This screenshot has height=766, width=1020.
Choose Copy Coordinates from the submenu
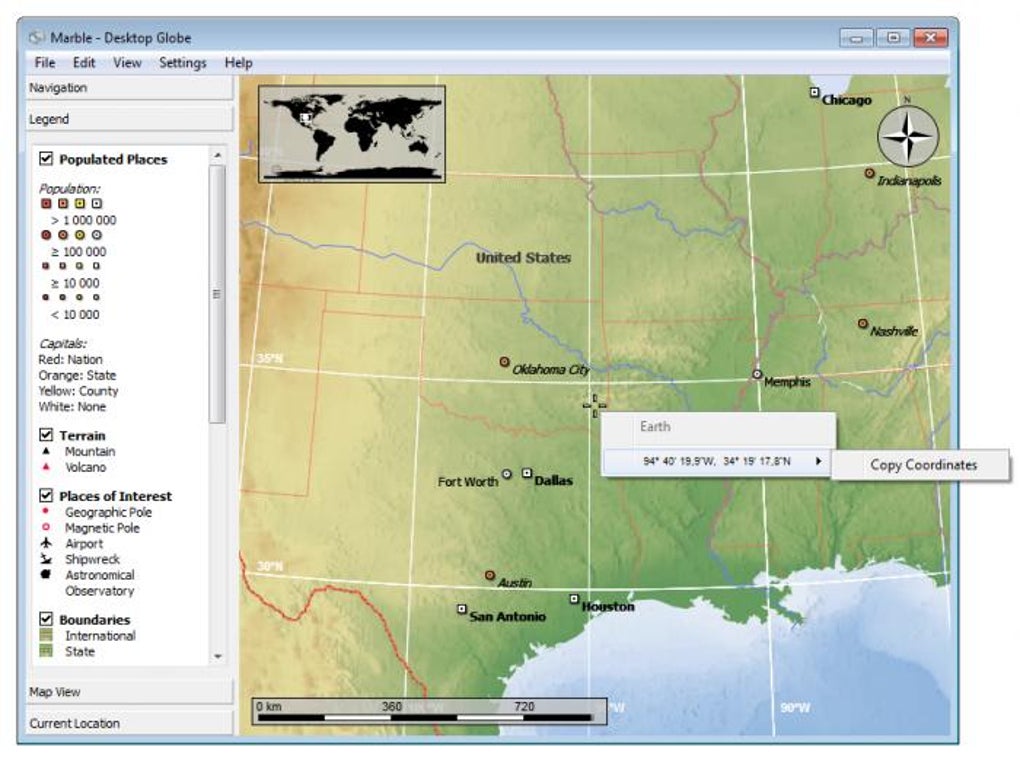[923, 465]
